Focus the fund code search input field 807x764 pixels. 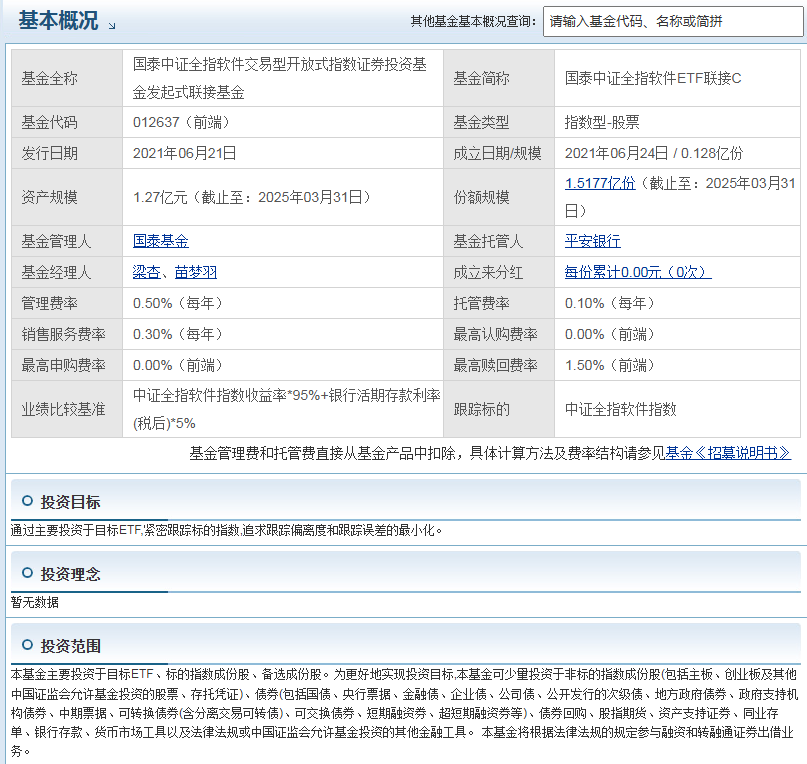(673, 22)
